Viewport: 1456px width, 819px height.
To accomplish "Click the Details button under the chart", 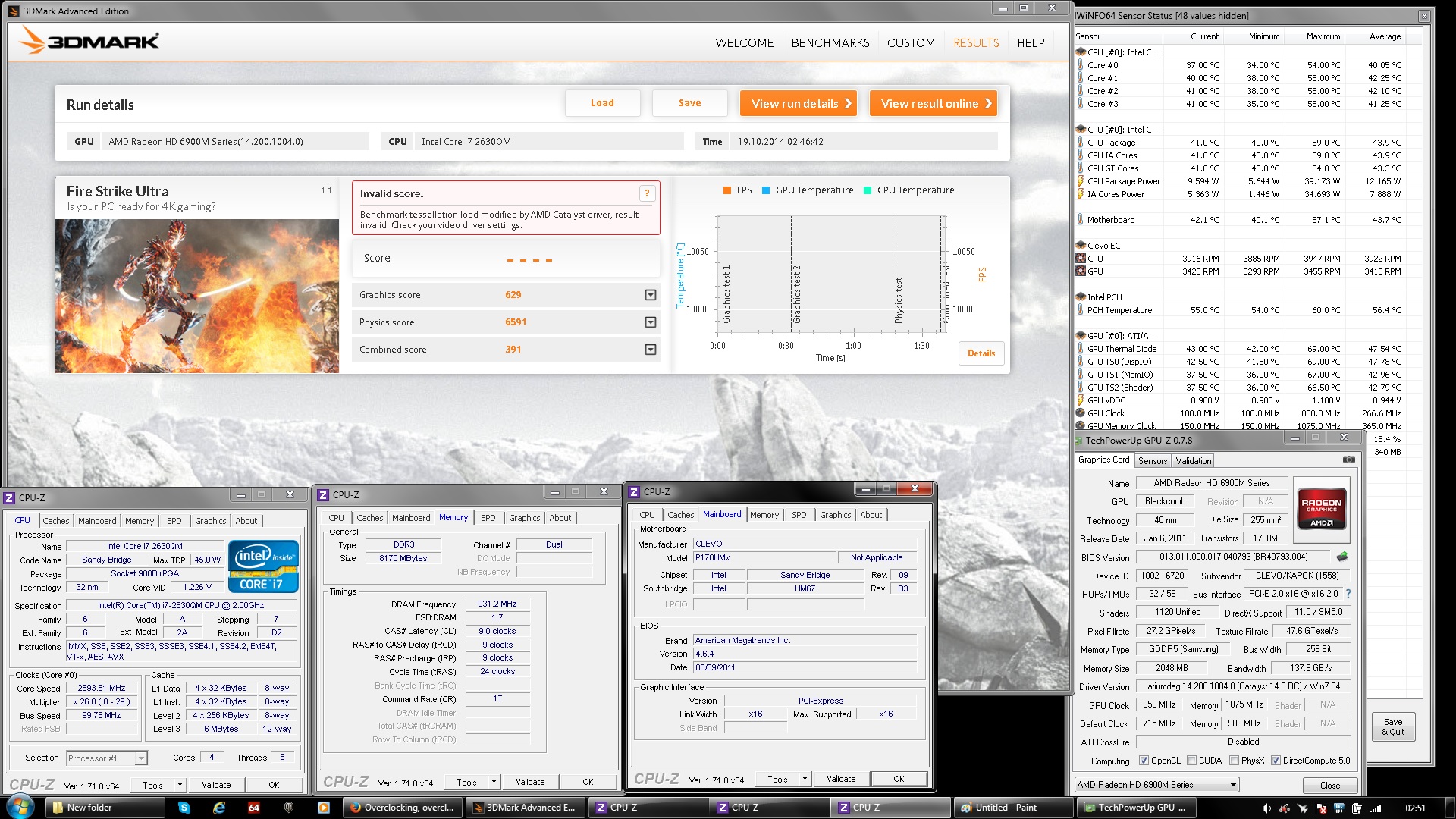I will click(981, 353).
